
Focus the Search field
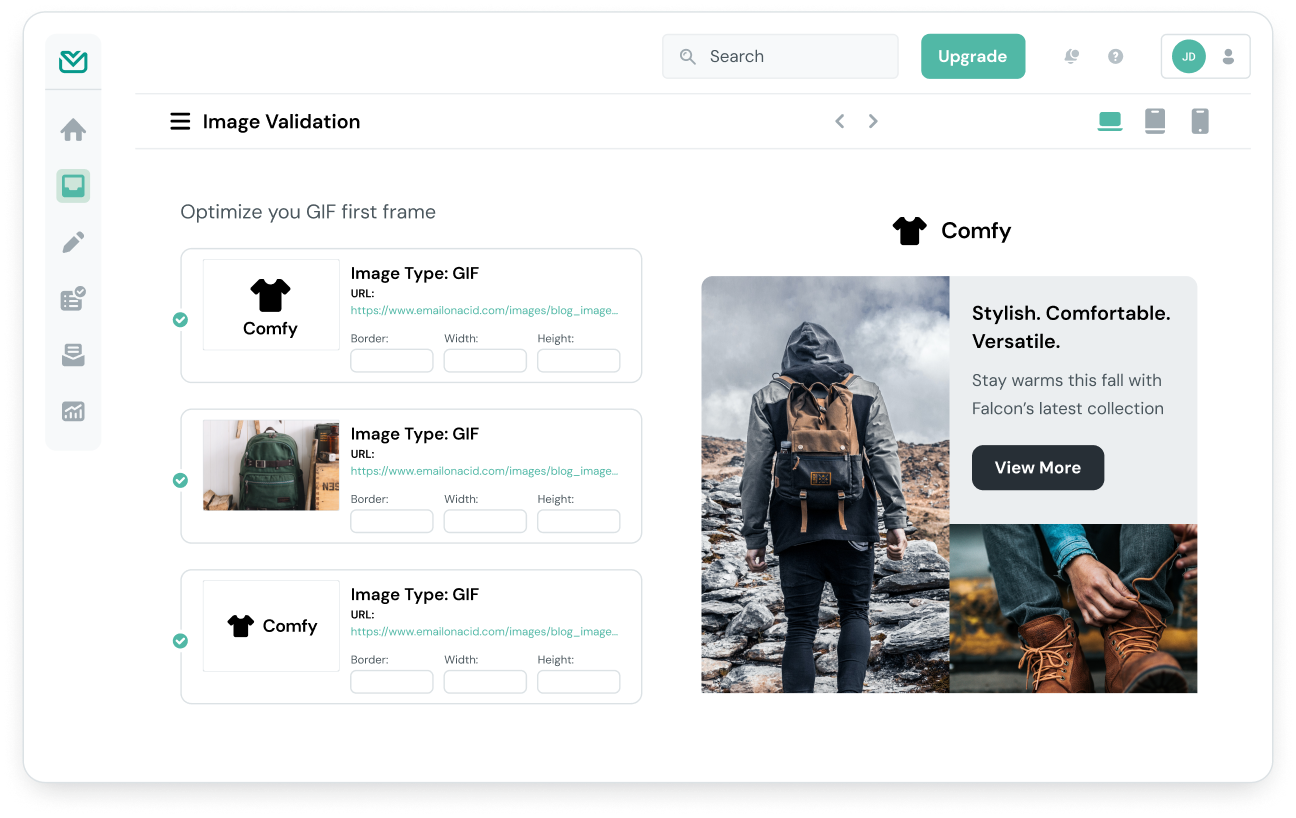click(x=780, y=56)
